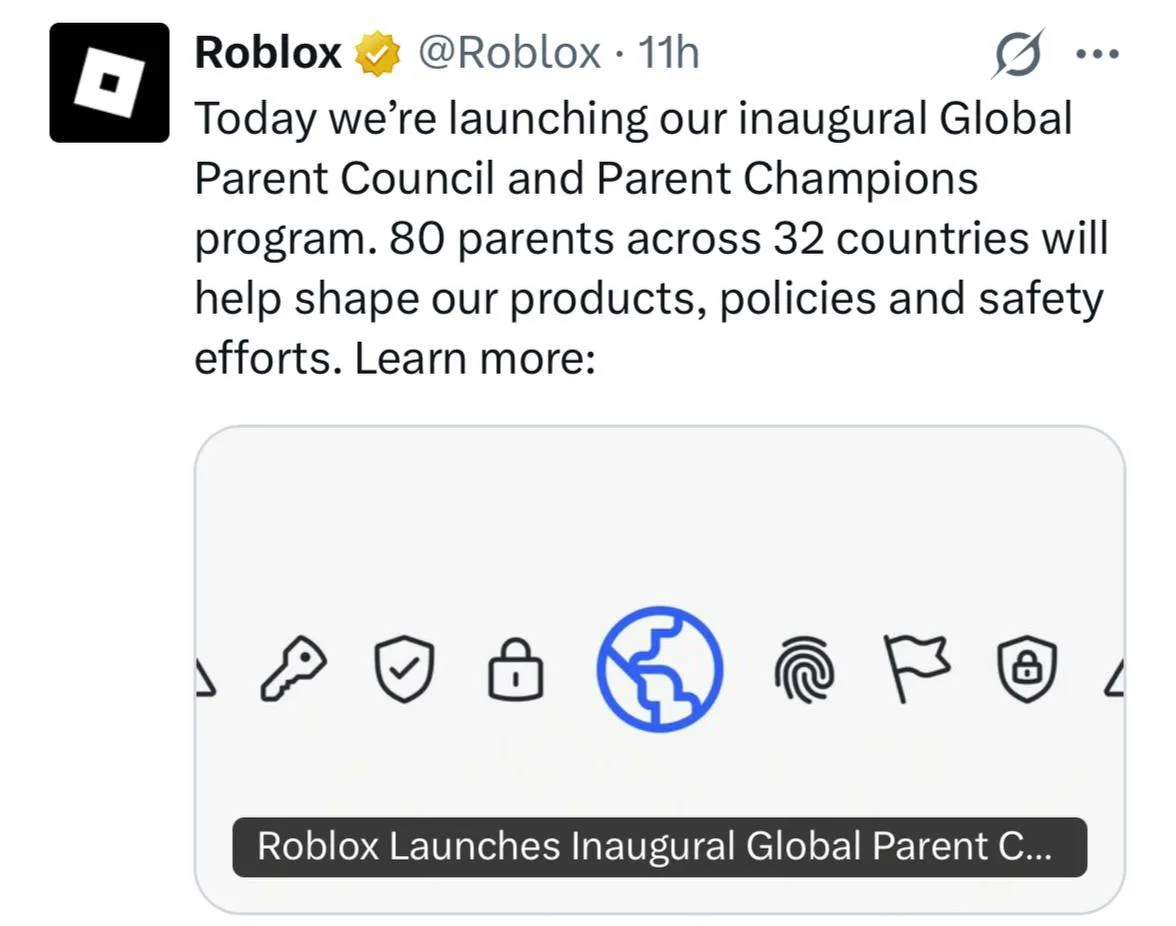
Task: Open the Roblox profile avatar
Action: click(x=109, y=82)
